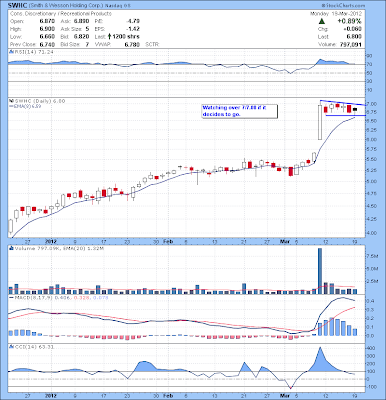Screen dimensions: 386x400
Task: Click the SWHC (Daily) price legend icon
Action: tap(11, 101)
